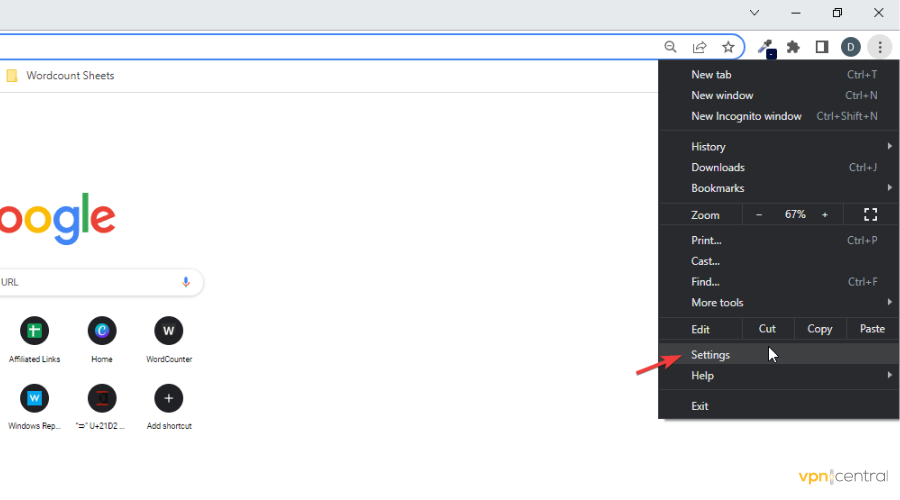Viewport: 900px width, 500px height.
Task: Choose Find... in the menu
Action: [778, 282]
